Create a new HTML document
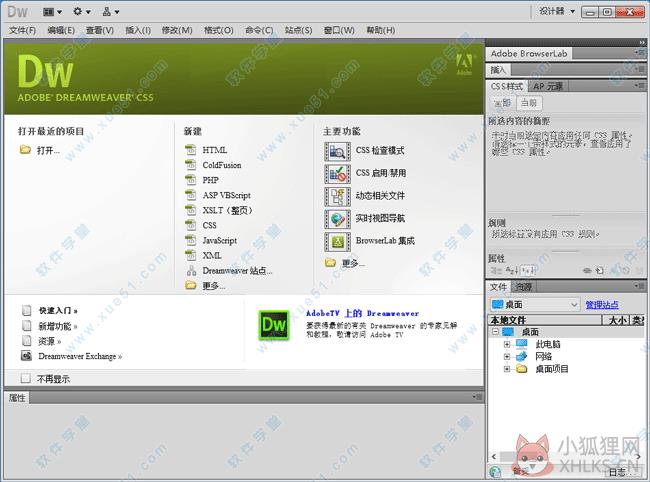Image resolution: width=650 pixels, height=482 pixels. pos(214,150)
